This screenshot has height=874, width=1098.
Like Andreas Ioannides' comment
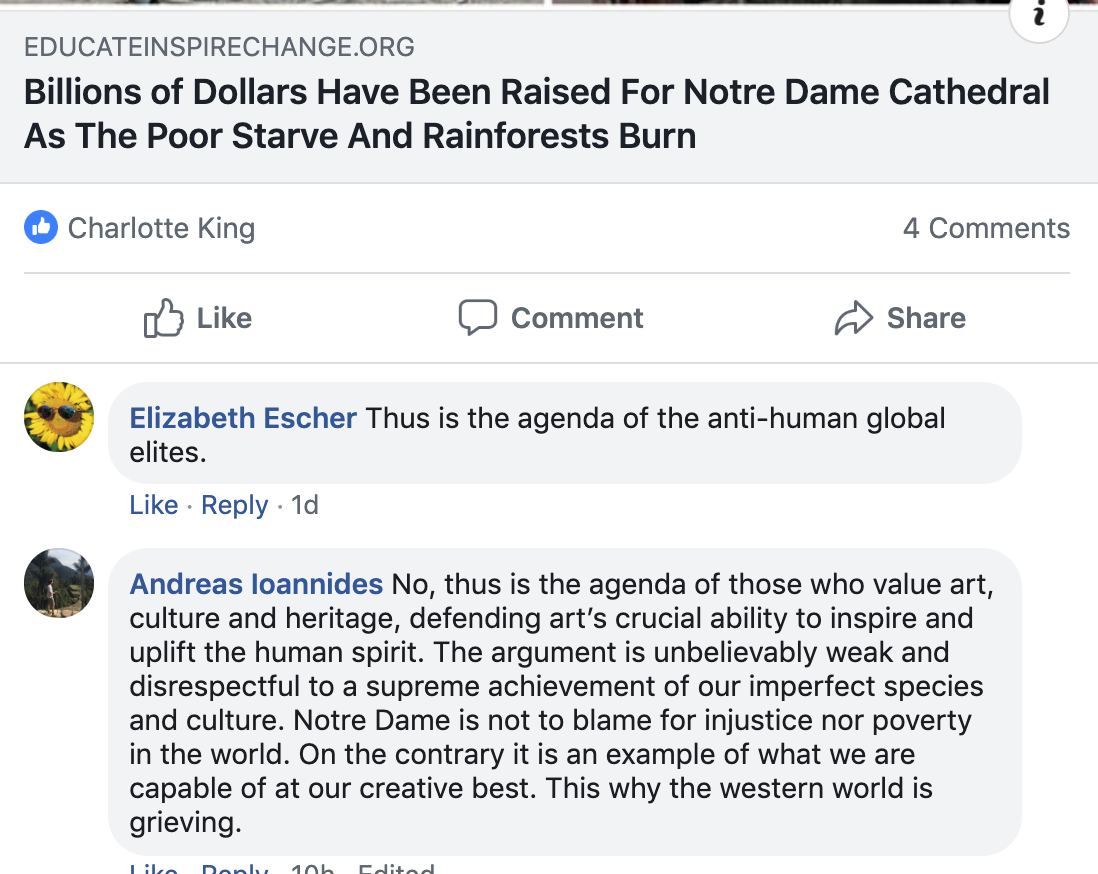153,868
